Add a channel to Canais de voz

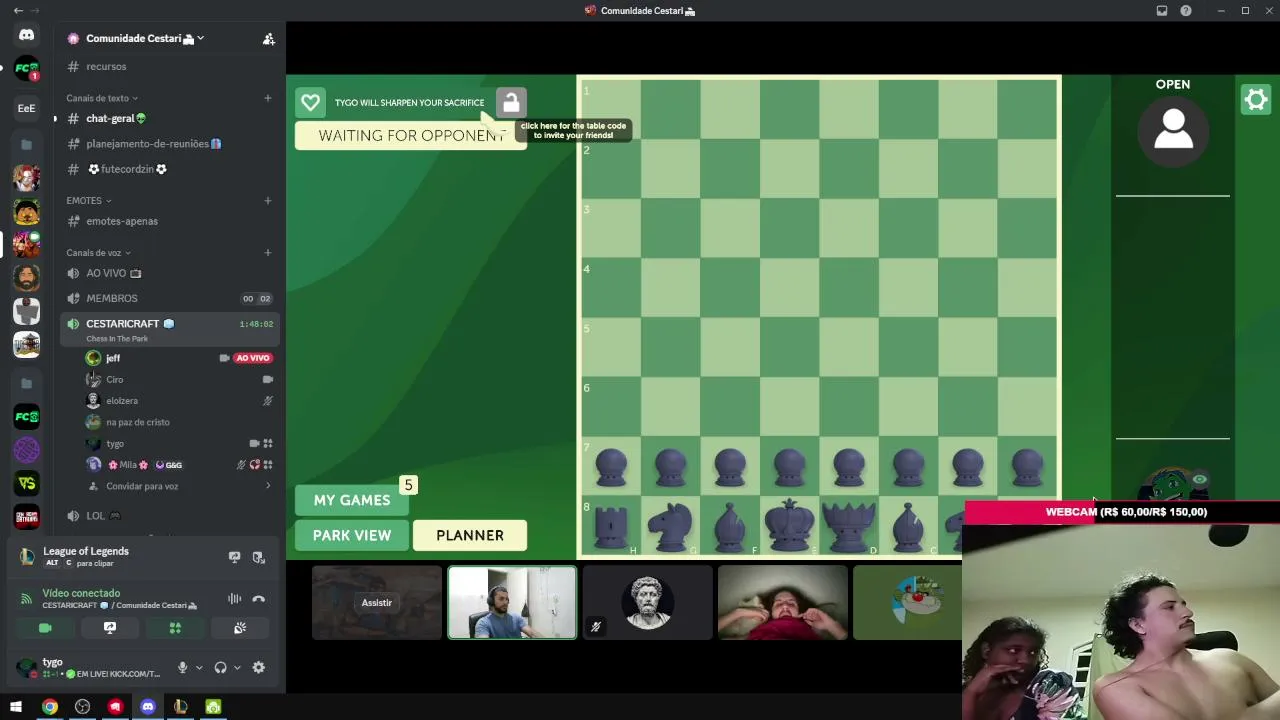coord(268,253)
